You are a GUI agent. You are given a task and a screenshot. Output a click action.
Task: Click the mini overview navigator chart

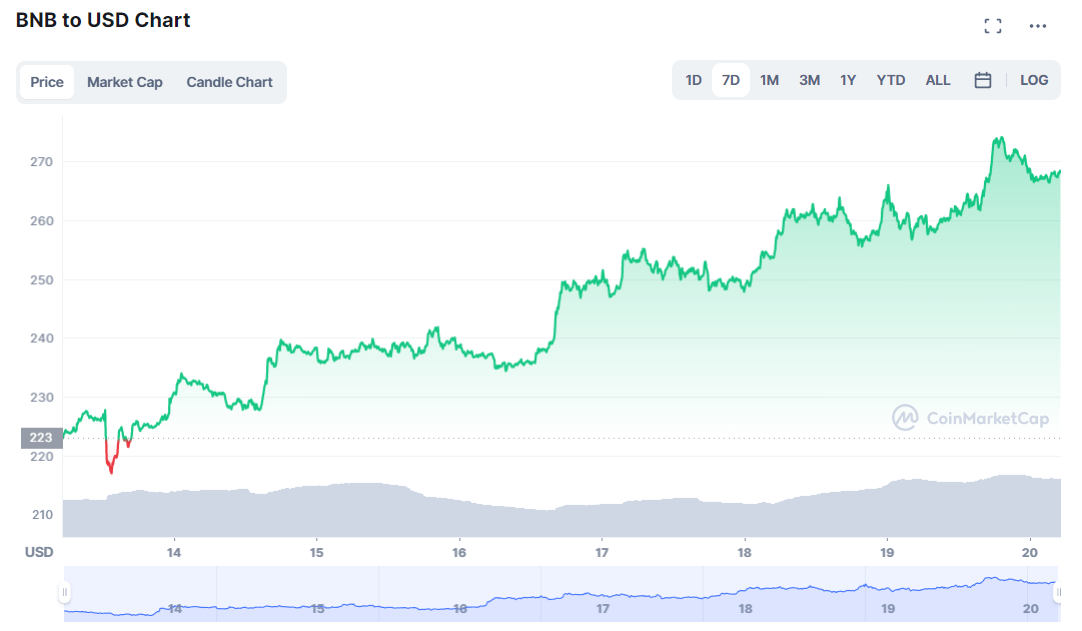click(561, 593)
